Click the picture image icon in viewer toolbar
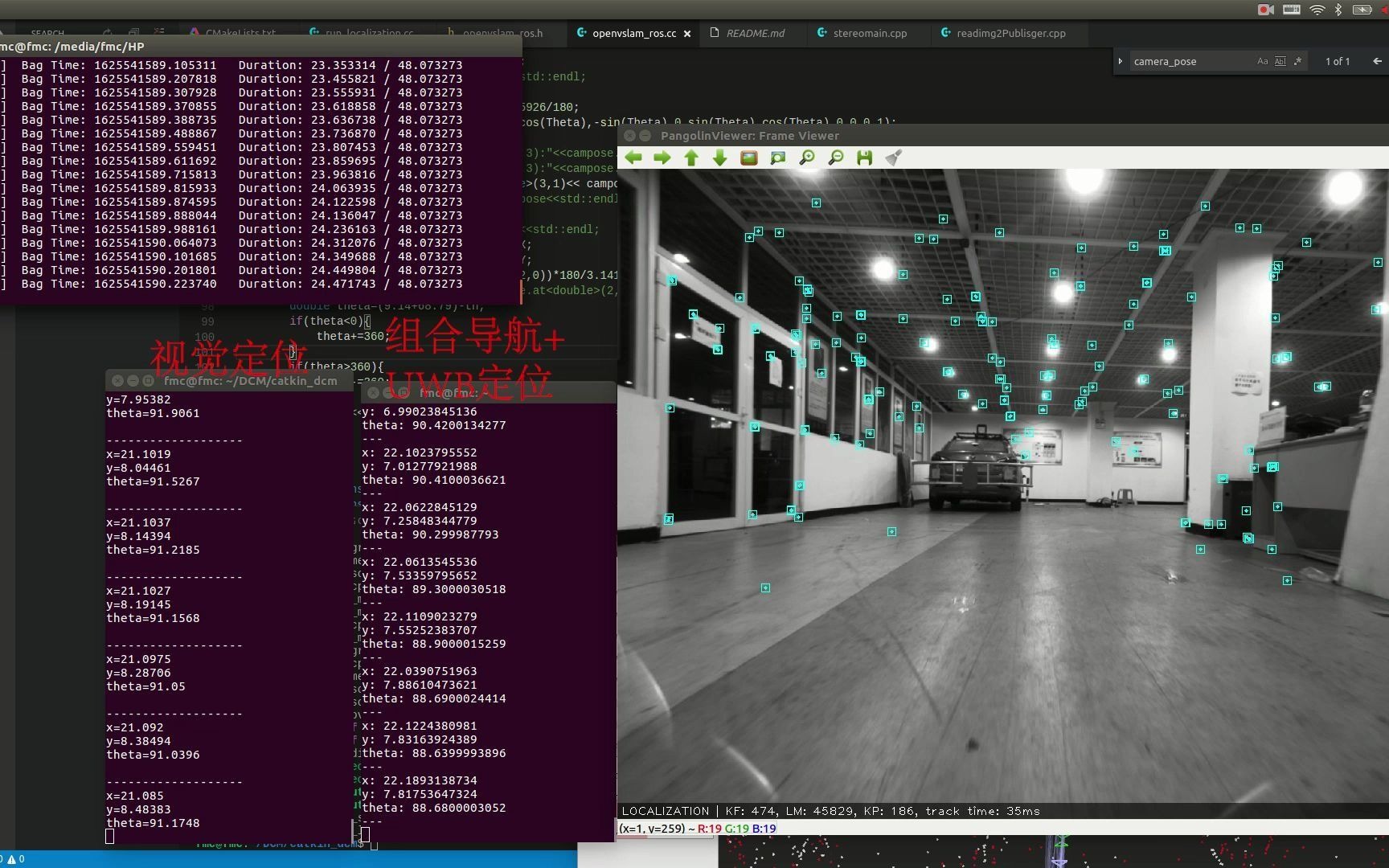Screen dimensions: 1389x868 (x=749, y=158)
